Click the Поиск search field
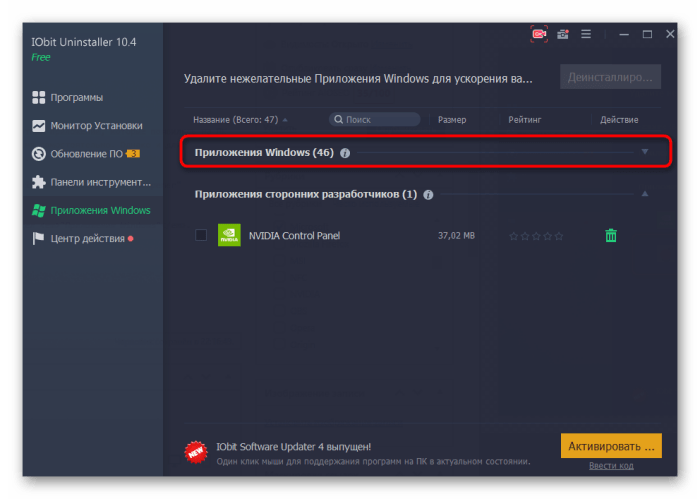700x499 pixels. click(x=375, y=120)
